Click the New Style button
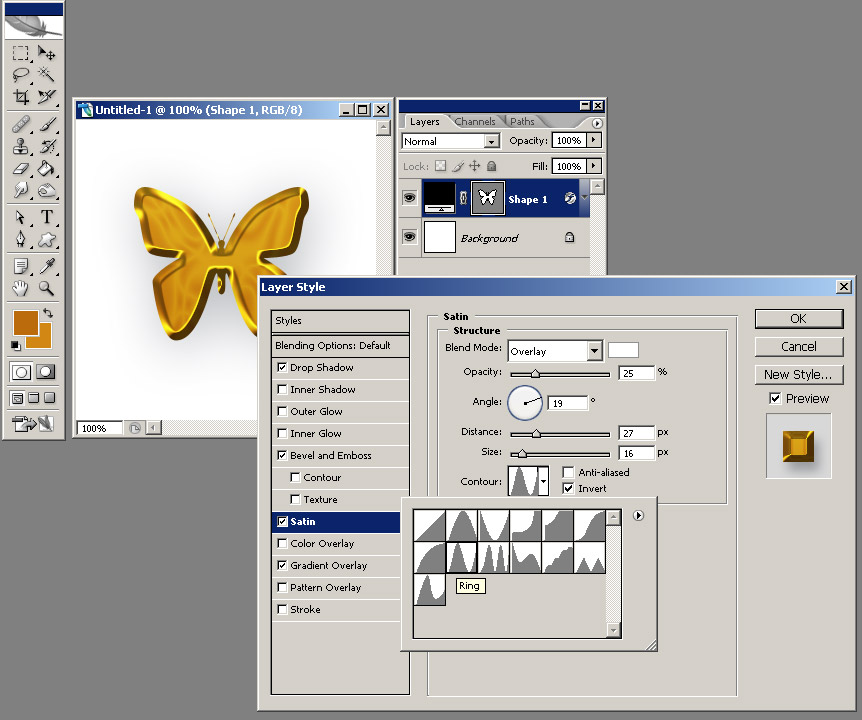This screenshot has height=720, width=862. coord(799,374)
